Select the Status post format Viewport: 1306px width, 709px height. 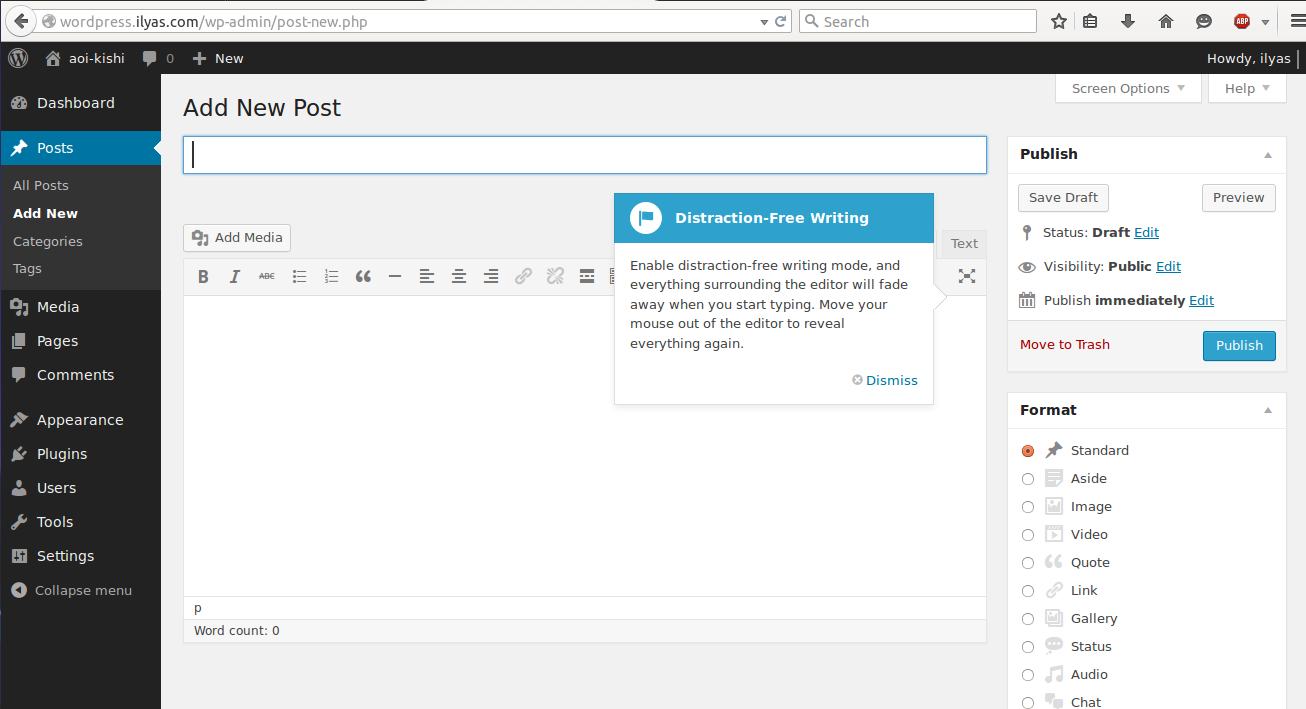click(1028, 647)
